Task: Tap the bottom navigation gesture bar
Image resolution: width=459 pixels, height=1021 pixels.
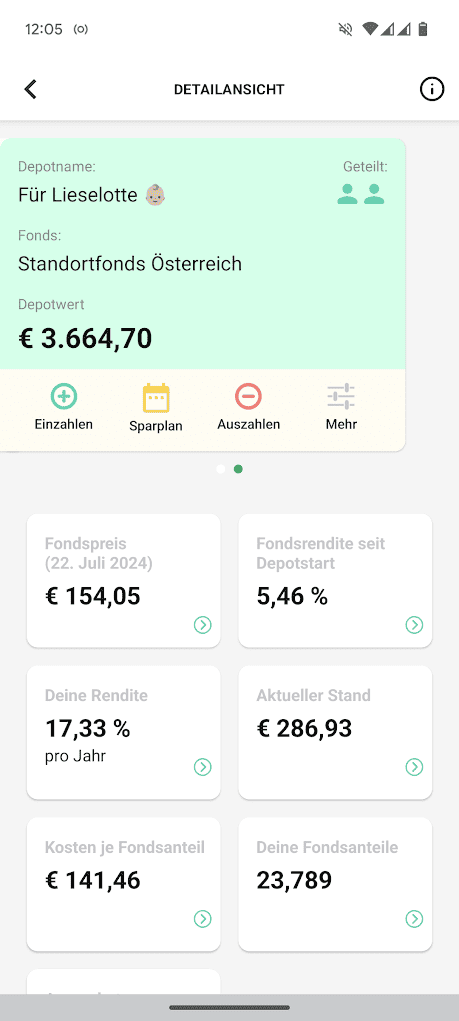Action: pos(229,1008)
